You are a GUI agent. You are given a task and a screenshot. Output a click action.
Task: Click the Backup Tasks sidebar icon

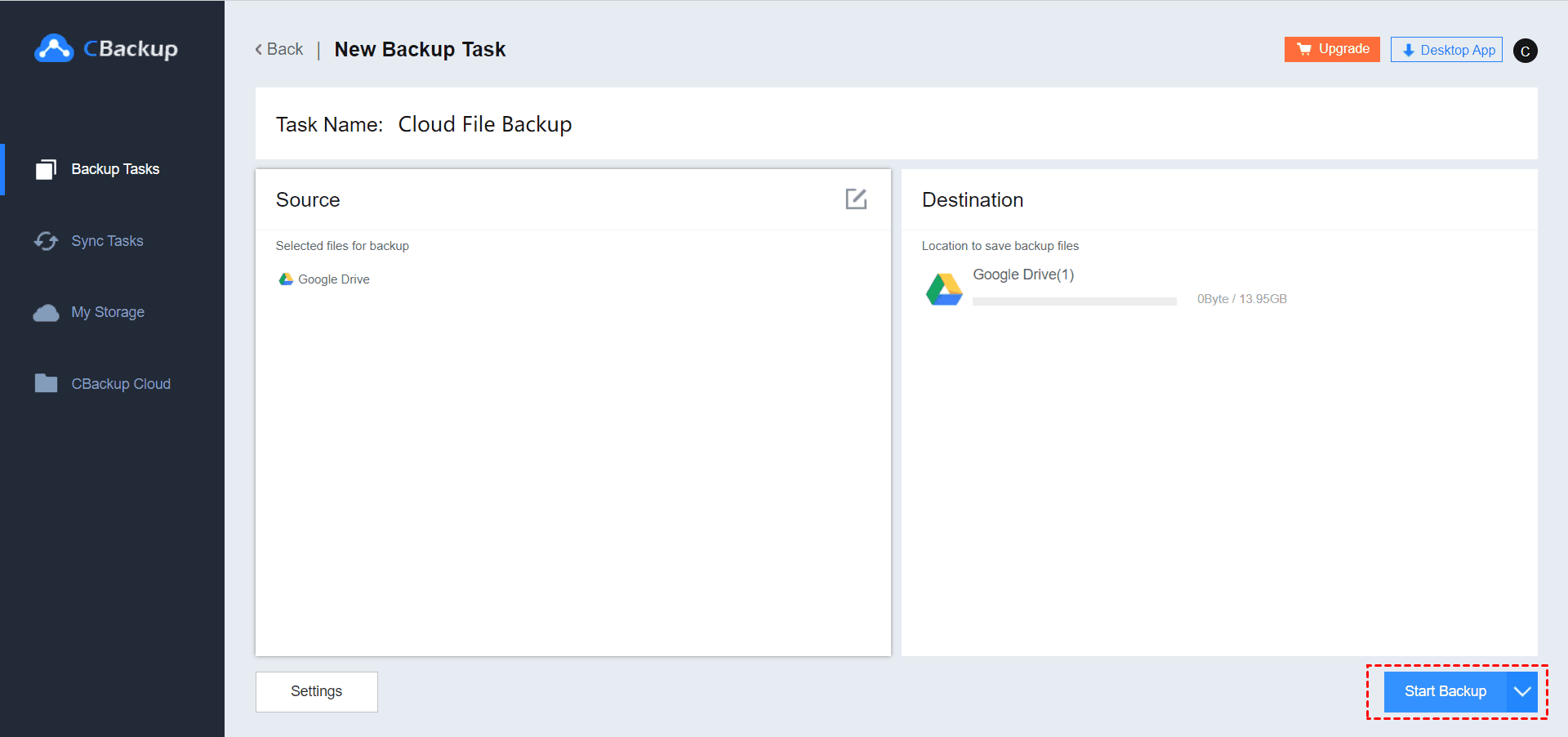click(x=46, y=169)
